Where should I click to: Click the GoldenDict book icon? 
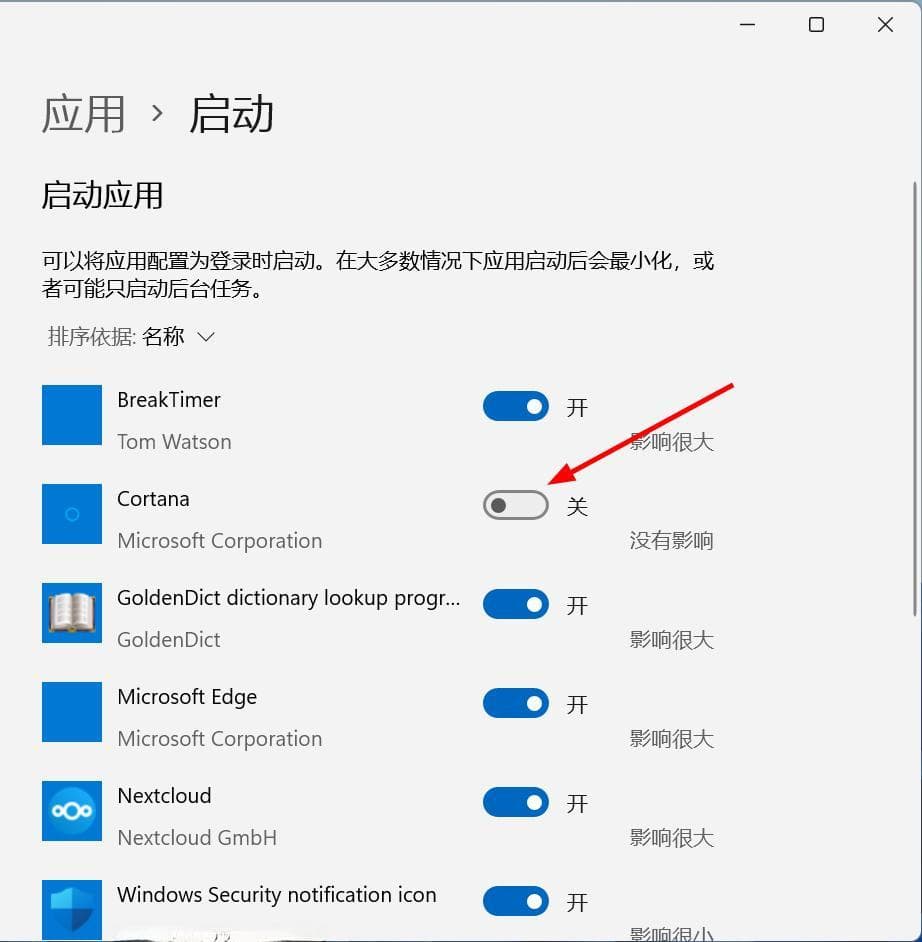72,613
